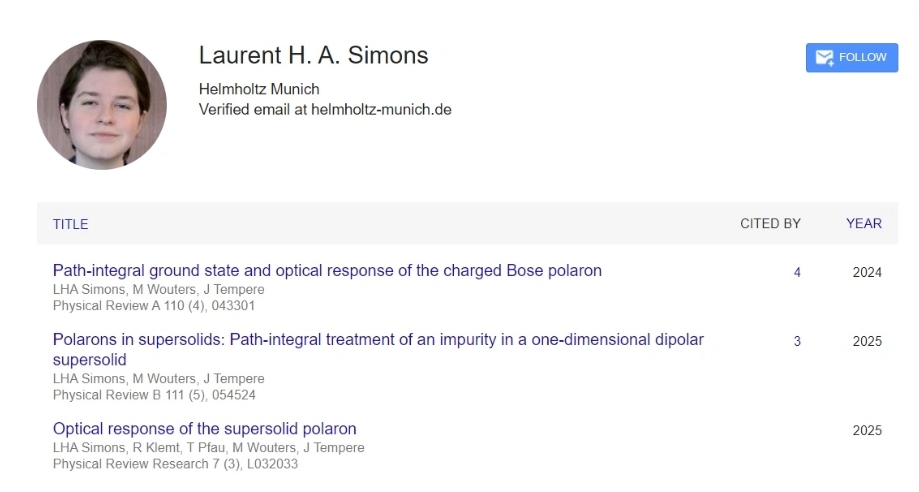Click the 2024 year of the first paper

[867, 272]
